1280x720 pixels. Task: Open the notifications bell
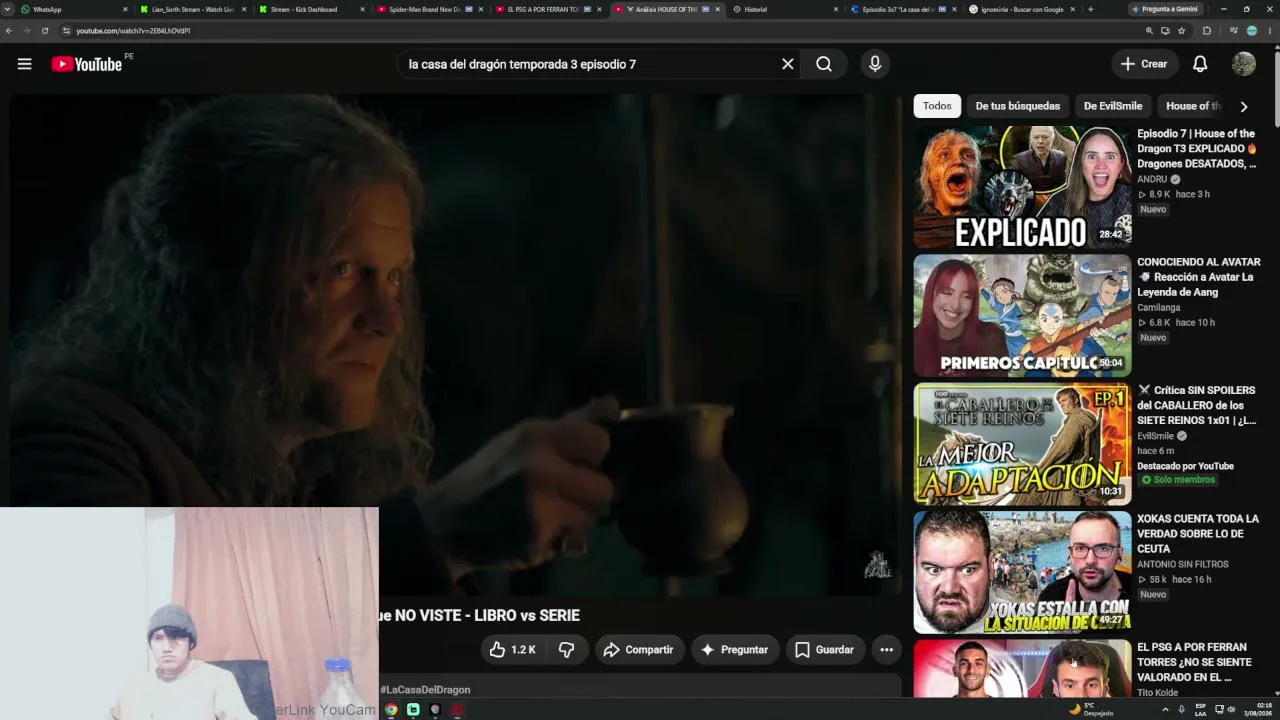[1200, 64]
